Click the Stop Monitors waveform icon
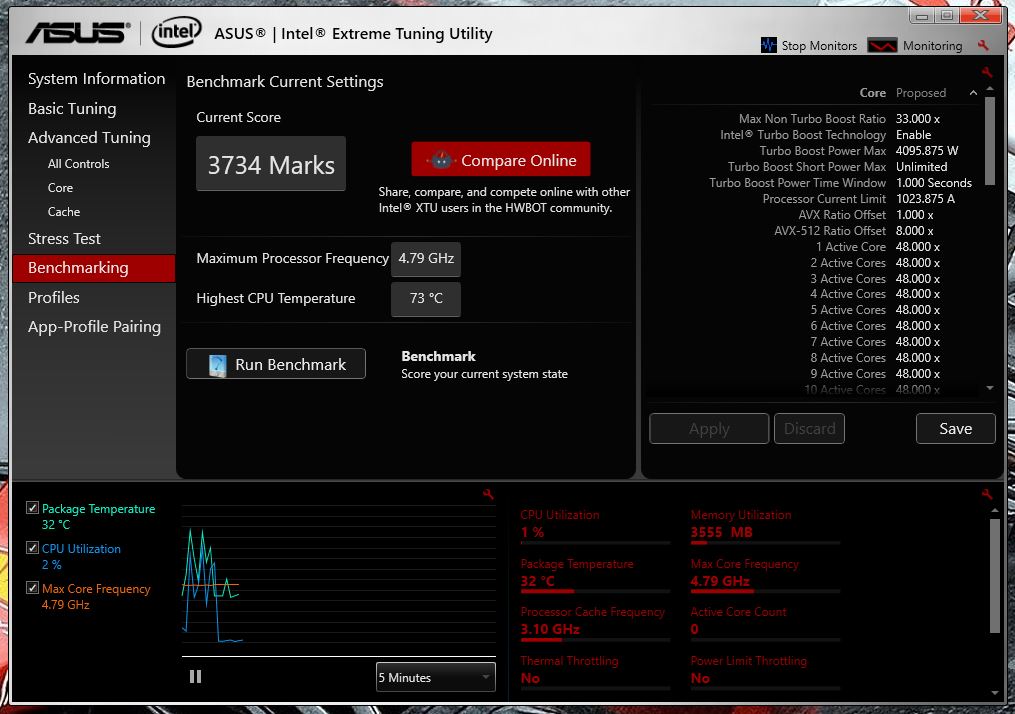This screenshot has height=714, width=1015. [768, 45]
